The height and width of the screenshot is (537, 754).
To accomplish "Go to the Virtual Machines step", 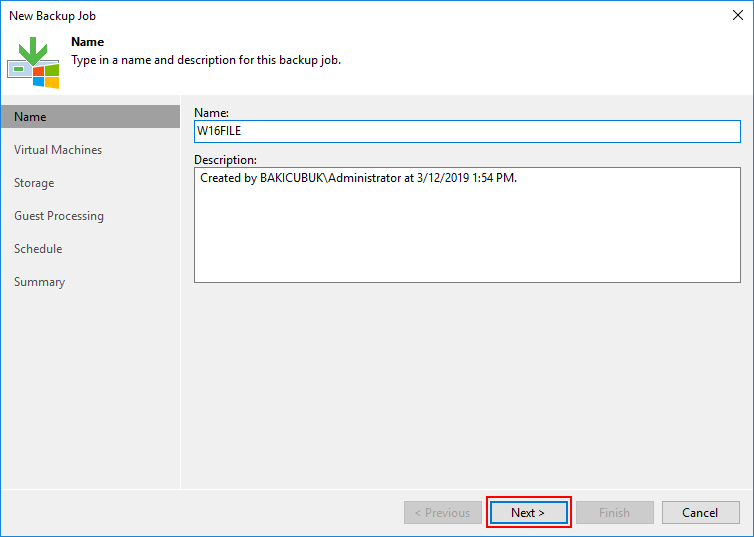I will coord(58,150).
